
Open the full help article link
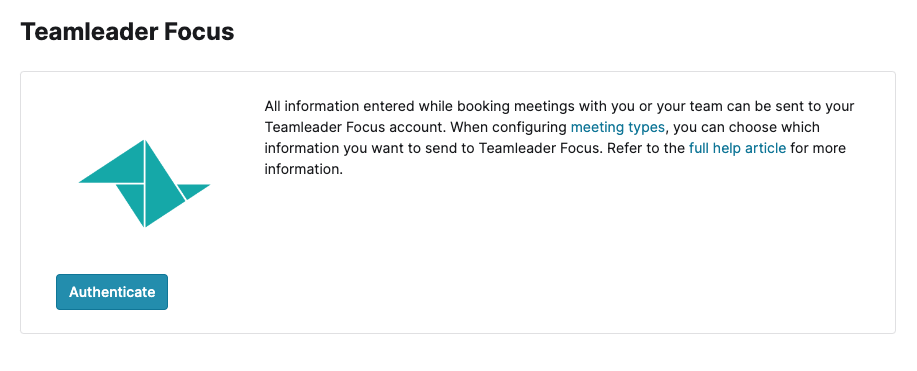pos(737,148)
